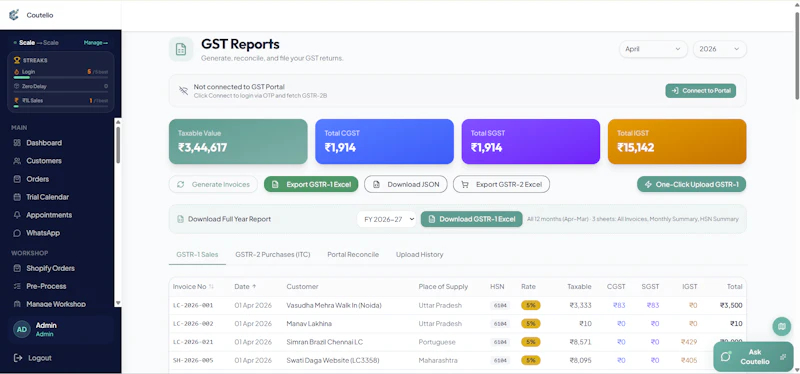
Task: Click the Login streak progress bar
Action: click(61, 78)
